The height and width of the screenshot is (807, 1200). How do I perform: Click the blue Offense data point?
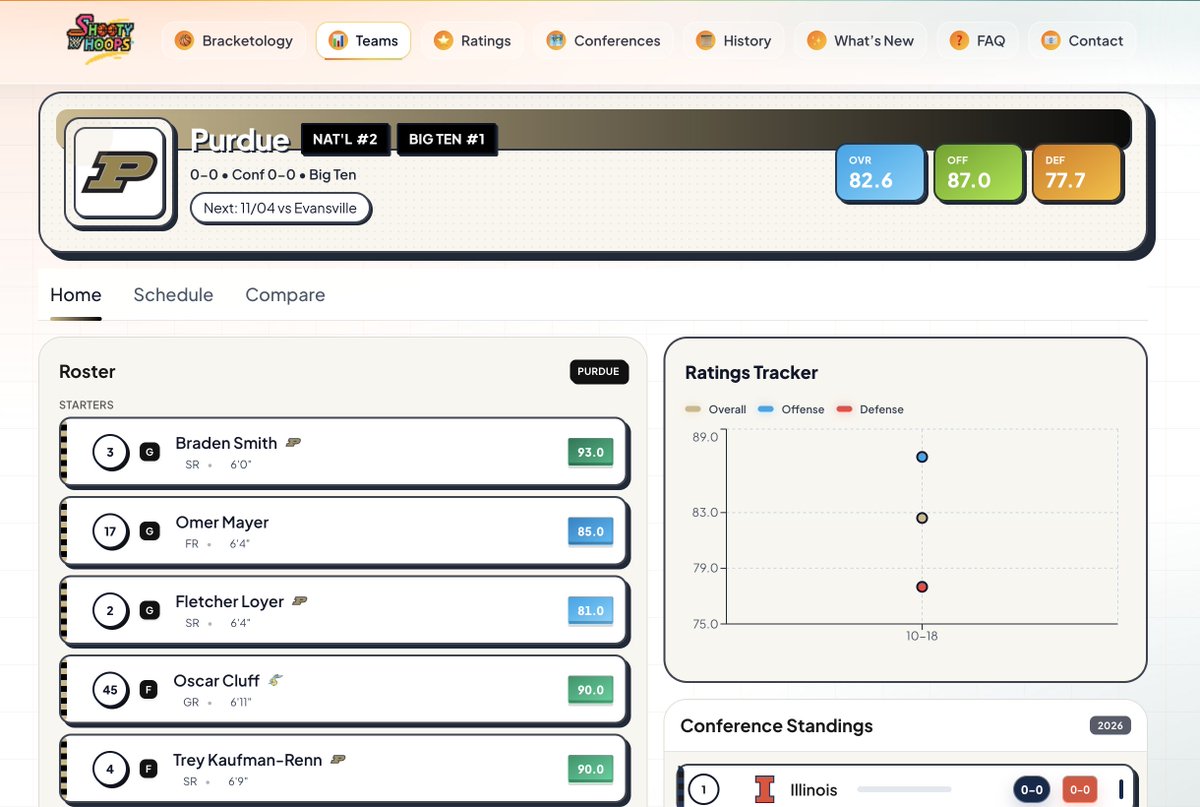[922, 457]
